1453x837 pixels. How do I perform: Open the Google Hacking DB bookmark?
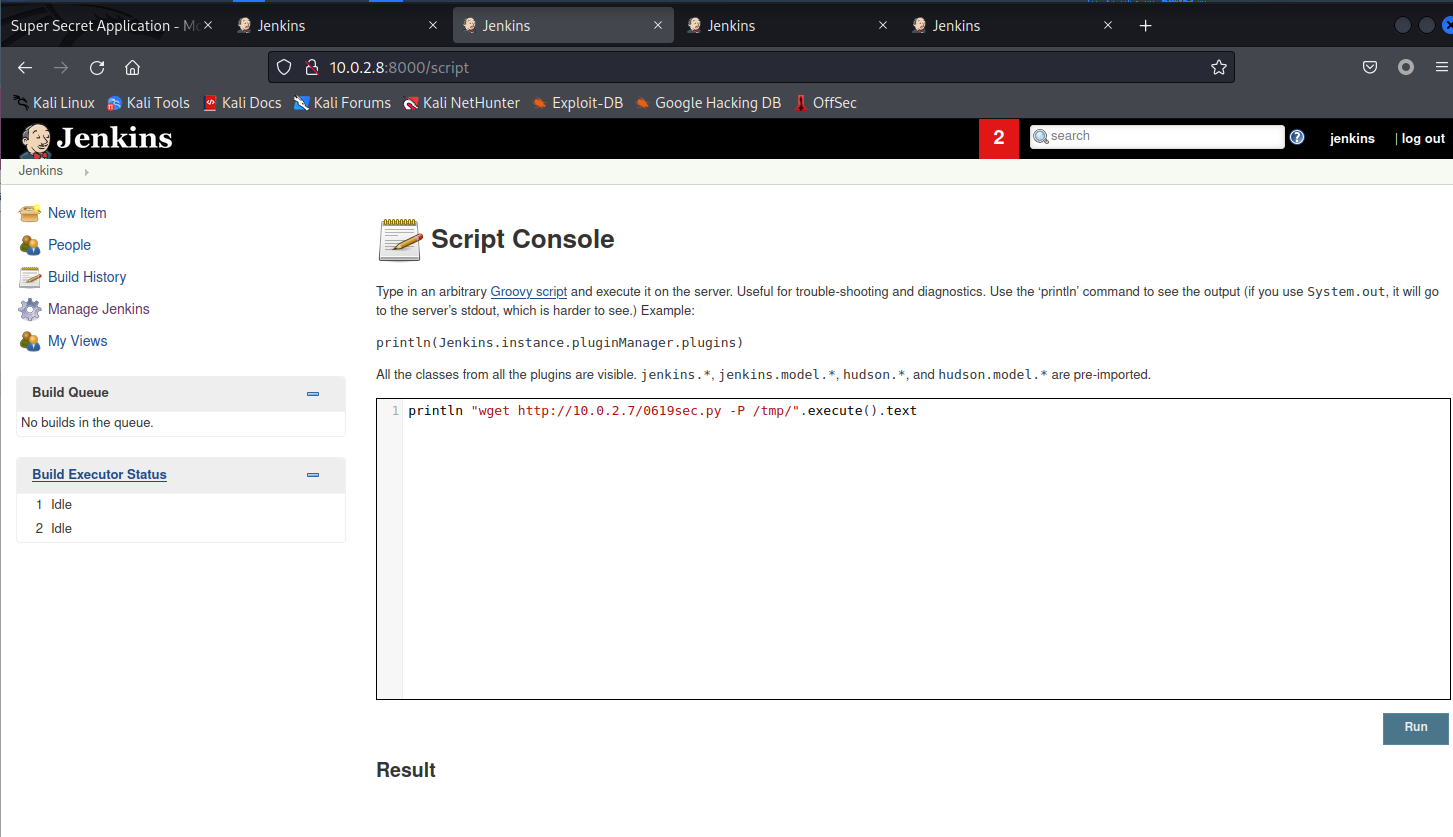coord(708,103)
